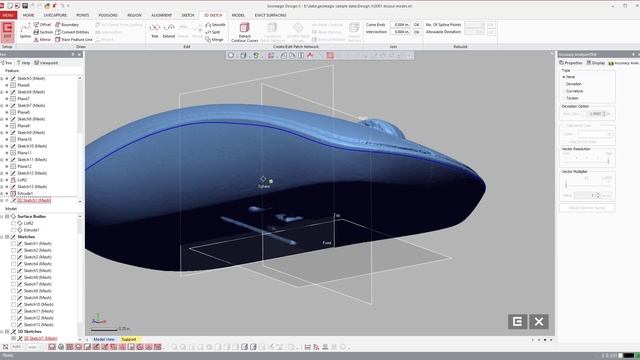Select Plane10 in Feature tree
This screenshot has width=640, height=360.
[25, 139]
